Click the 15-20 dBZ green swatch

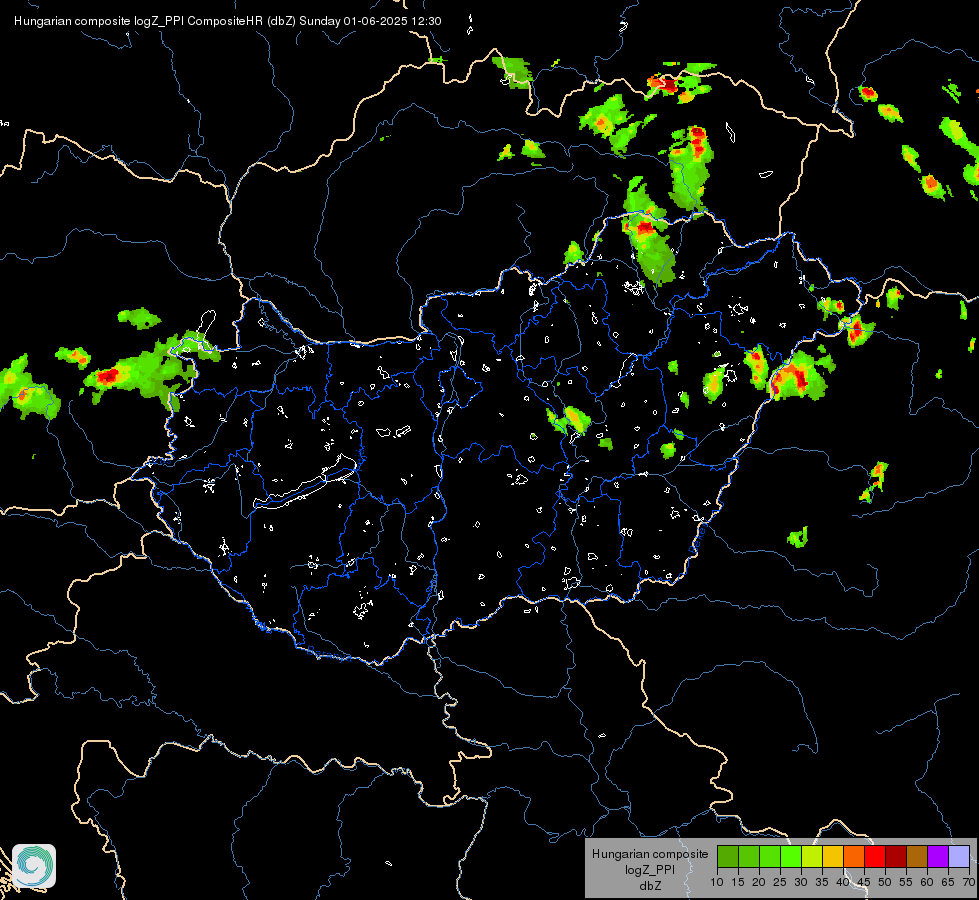749,856
